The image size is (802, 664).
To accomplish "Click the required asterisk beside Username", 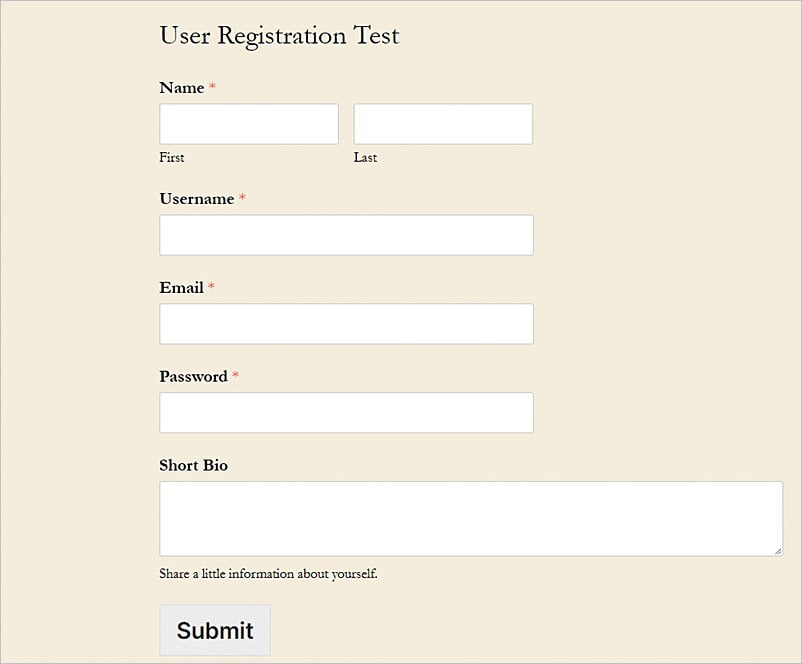I will click(x=242, y=199).
